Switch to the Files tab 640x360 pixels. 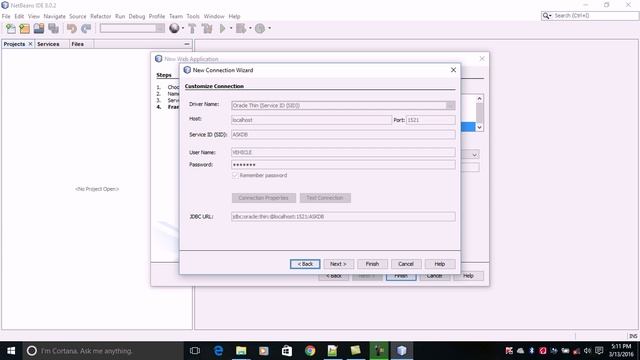(x=78, y=44)
